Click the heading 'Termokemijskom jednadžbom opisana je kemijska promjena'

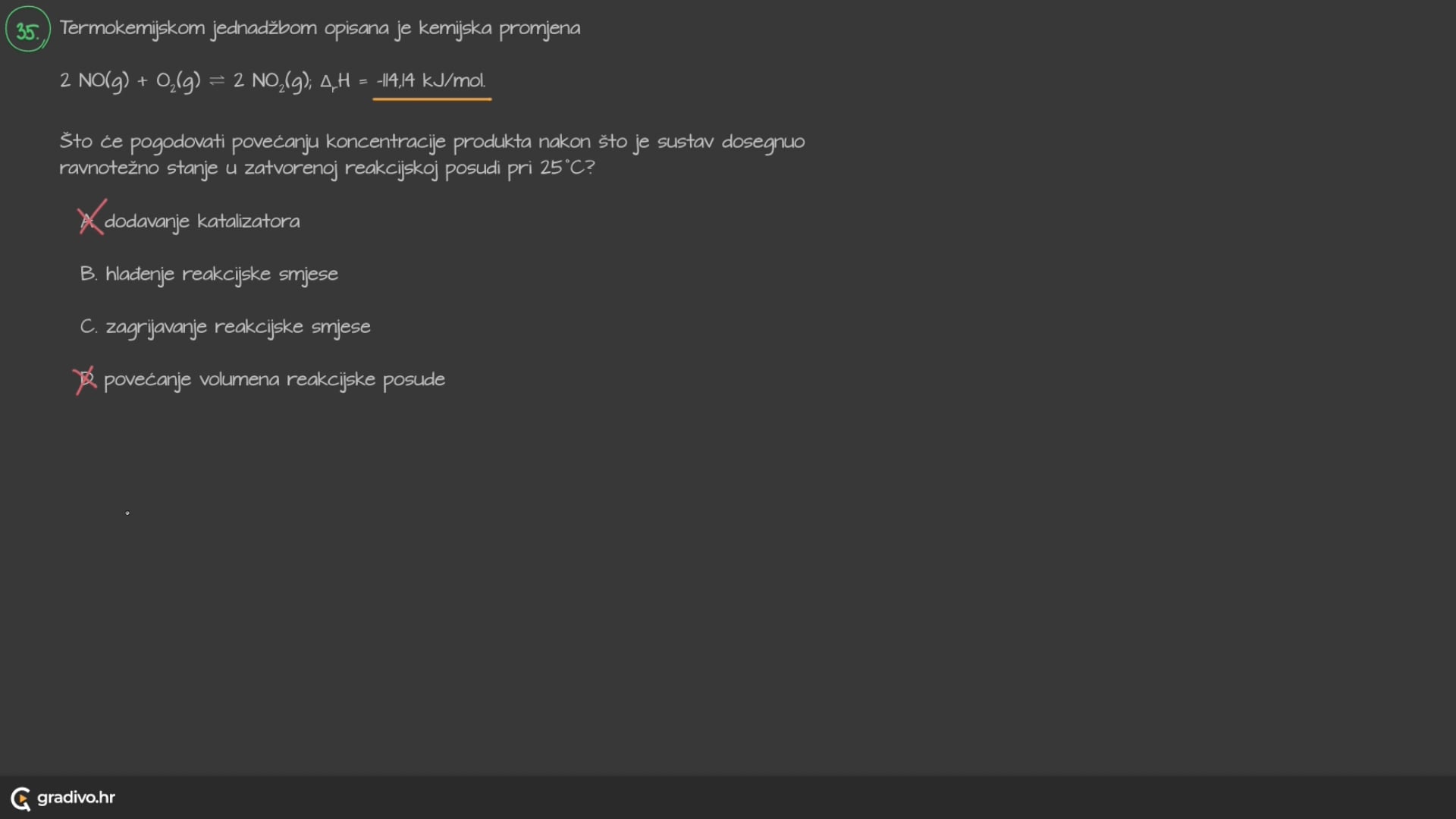coord(319,29)
